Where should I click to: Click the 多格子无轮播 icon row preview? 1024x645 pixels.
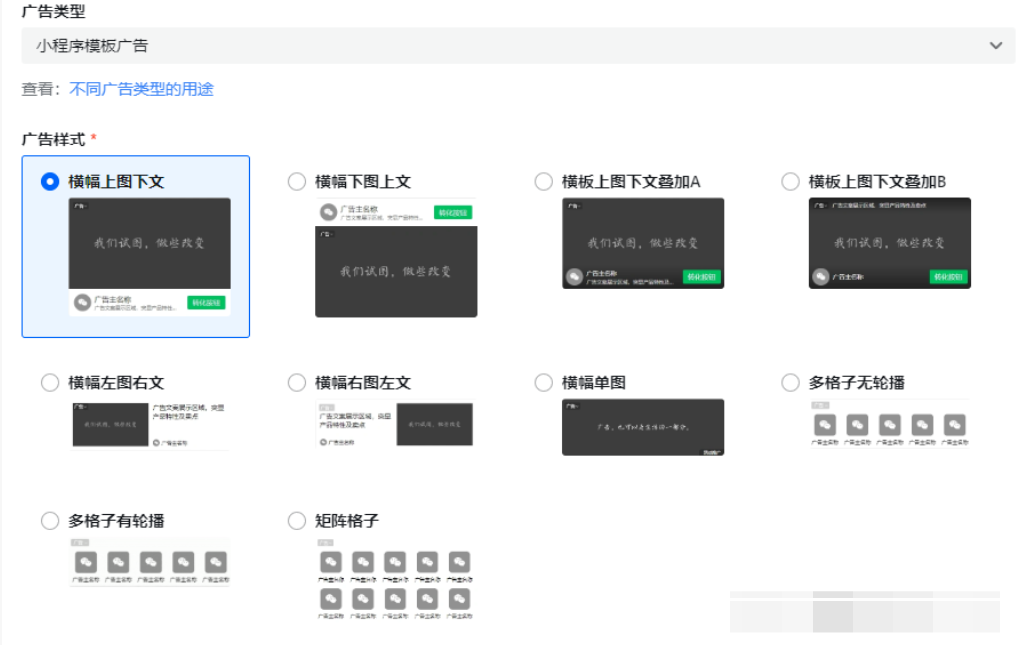[889, 425]
